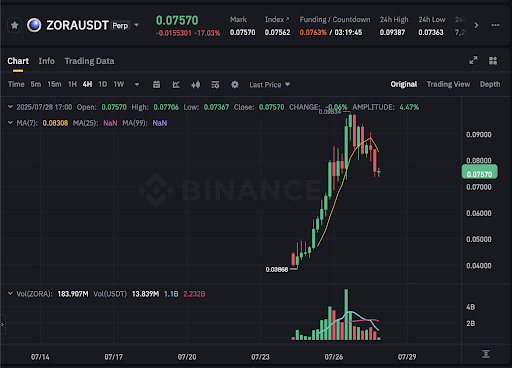The width and height of the screenshot is (512, 368).
Task: Open the Last Price dropdown
Action: [x=270, y=85]
